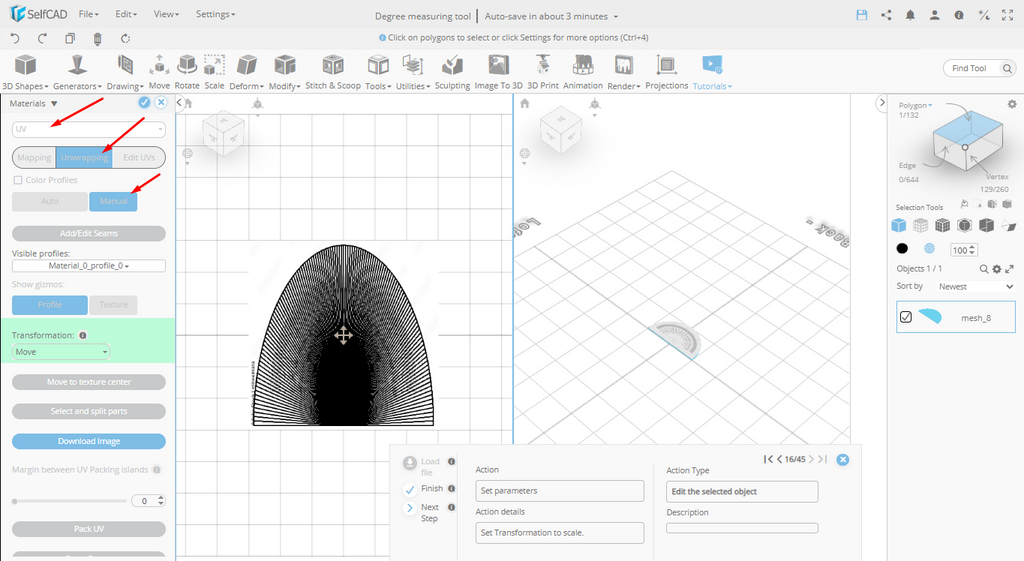Switch to the Edit UVs tab
Screen dimensions: 1024x561
point(138,157)
